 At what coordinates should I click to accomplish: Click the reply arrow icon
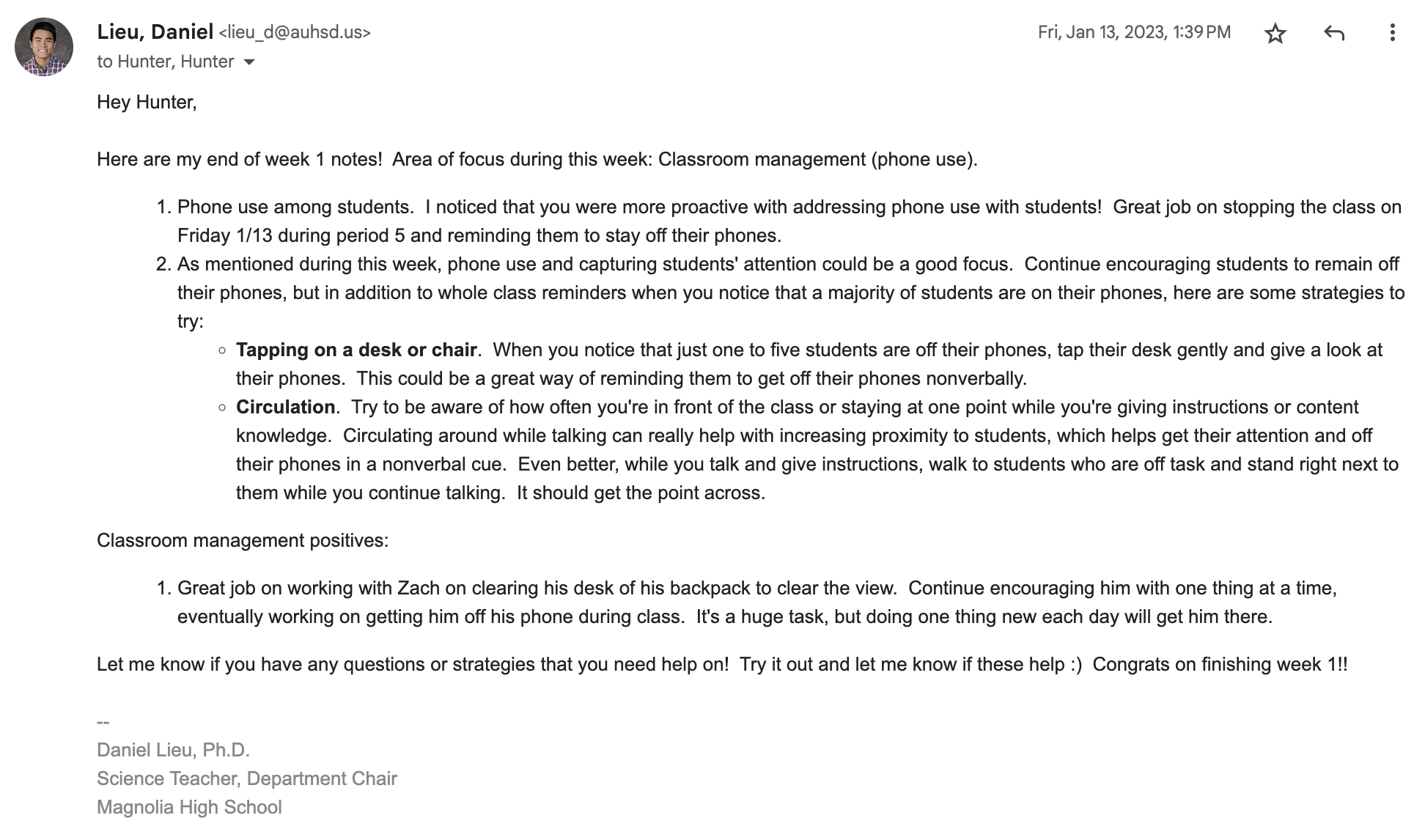point(1334,33)
